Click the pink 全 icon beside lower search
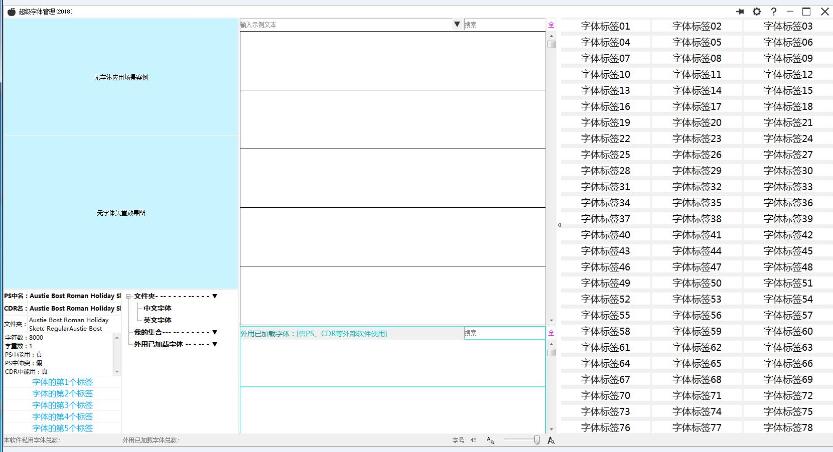 coord(551,332)
